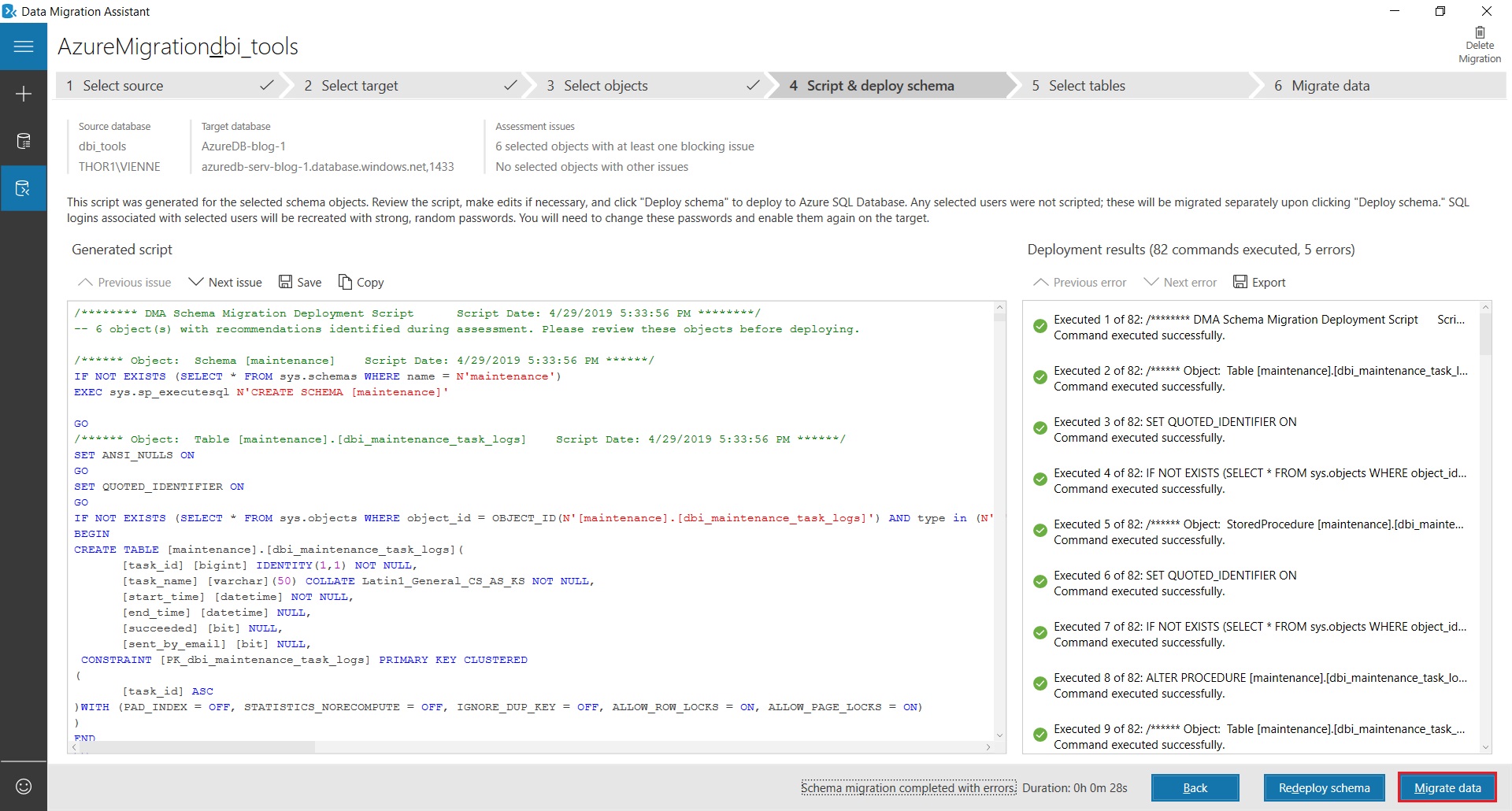This screenshot has width=1512, height=811.
Task: Click the 'SET ANSI_NULLS ON' script line
Action: click(134, 455)
